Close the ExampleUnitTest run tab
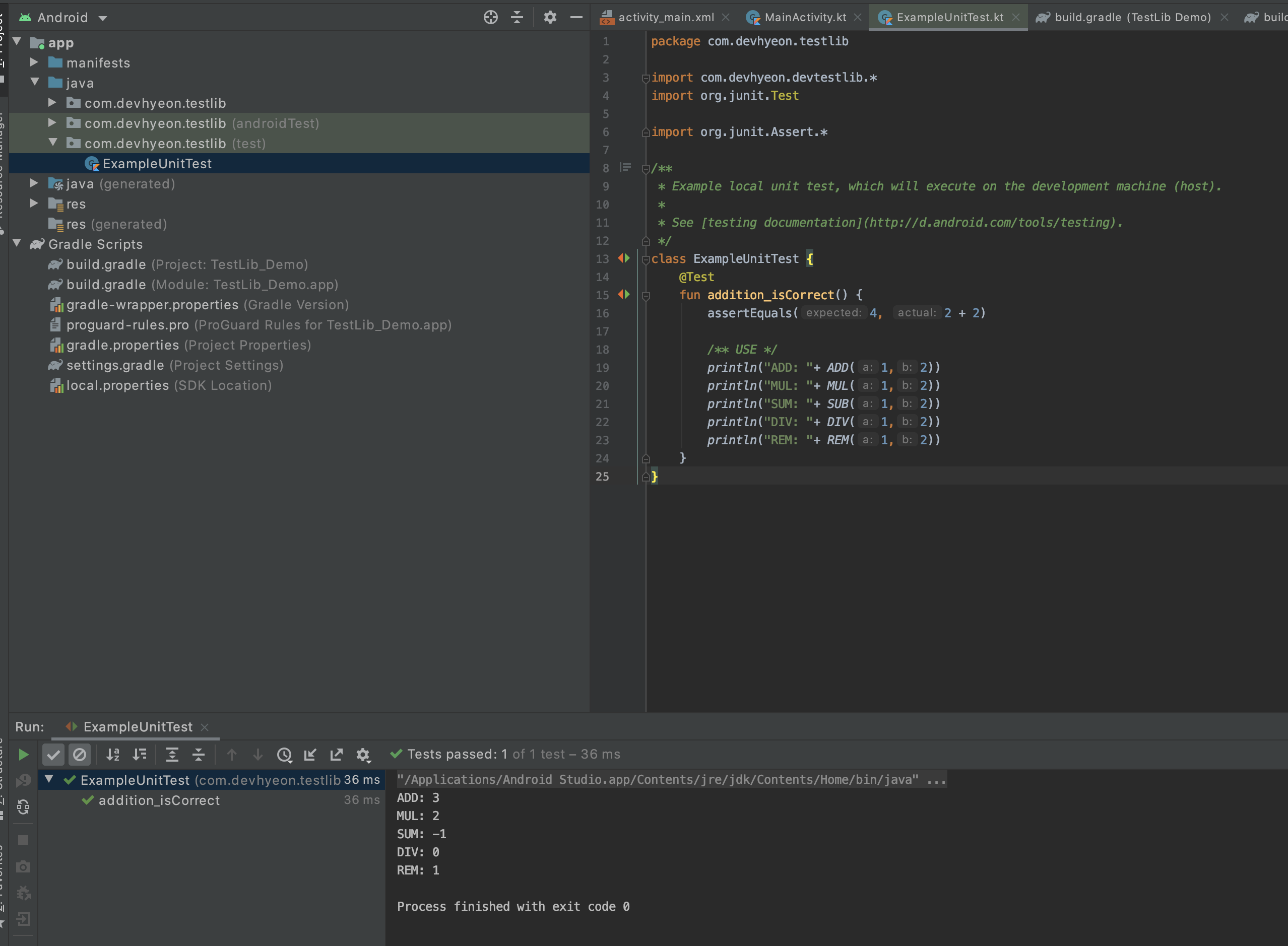1288x946 pixels. 205,727
